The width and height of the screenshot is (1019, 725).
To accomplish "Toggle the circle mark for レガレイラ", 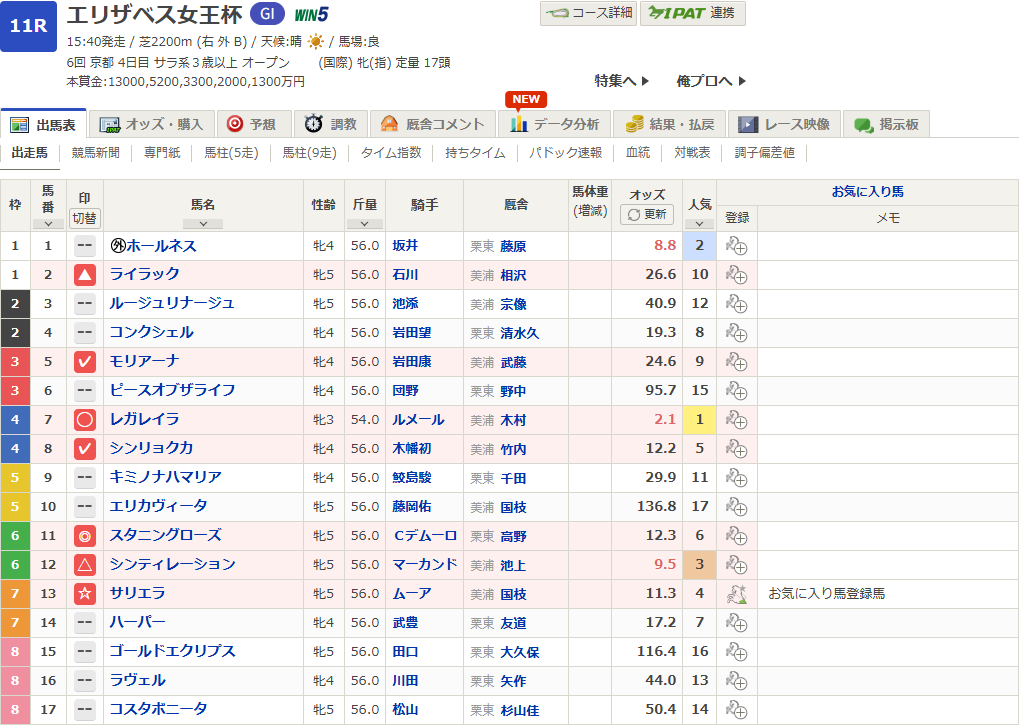I will (x=85, y=420).
